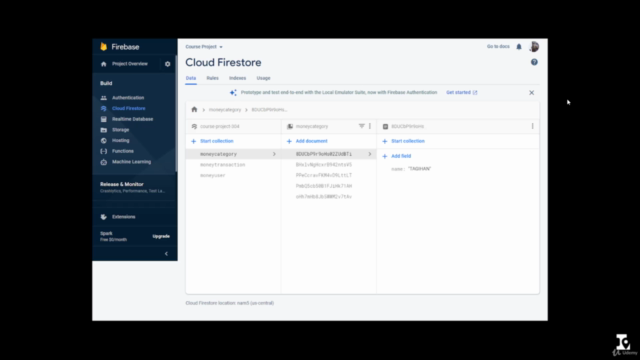This screenshot has height=360, width=640.
Task: Click the collection icon beside moneycategory header
Action: point(290,127)
